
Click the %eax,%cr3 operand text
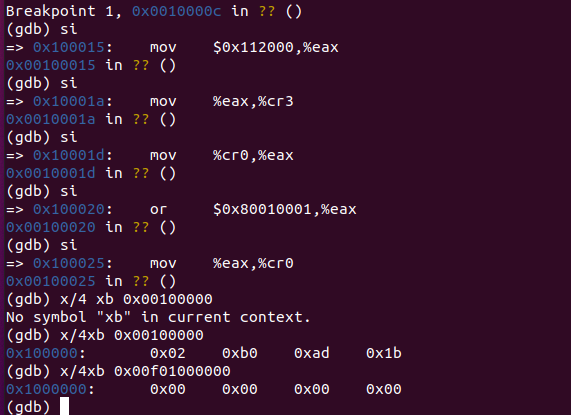tap(253, 101)
